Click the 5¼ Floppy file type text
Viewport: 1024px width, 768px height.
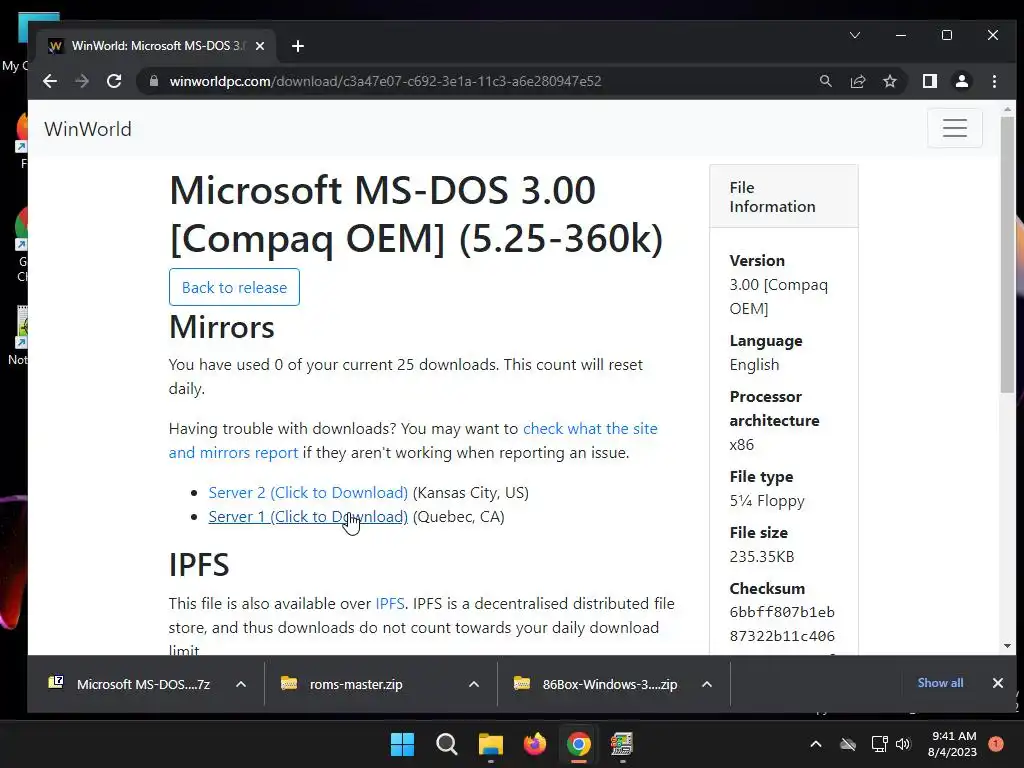(x=767, y=501)
